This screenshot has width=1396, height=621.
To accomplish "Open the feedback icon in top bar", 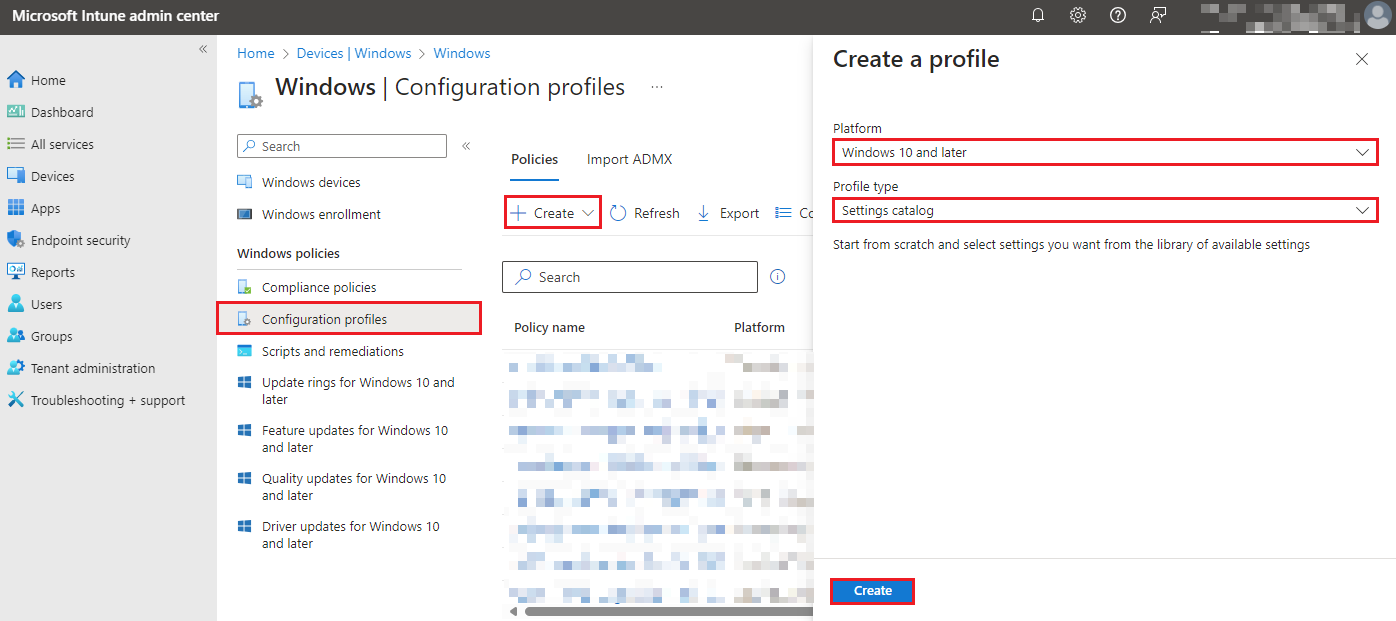I will coord(1157,15).
